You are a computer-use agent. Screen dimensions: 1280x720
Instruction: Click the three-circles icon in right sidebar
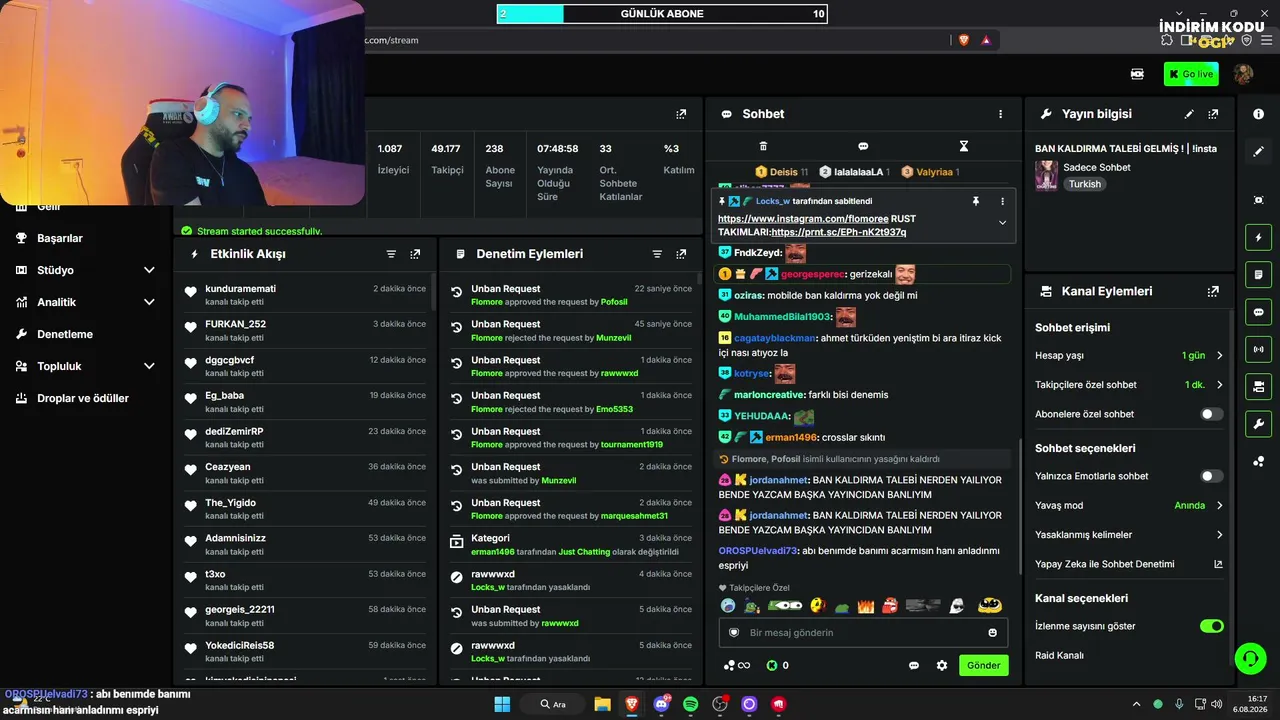1258,461
